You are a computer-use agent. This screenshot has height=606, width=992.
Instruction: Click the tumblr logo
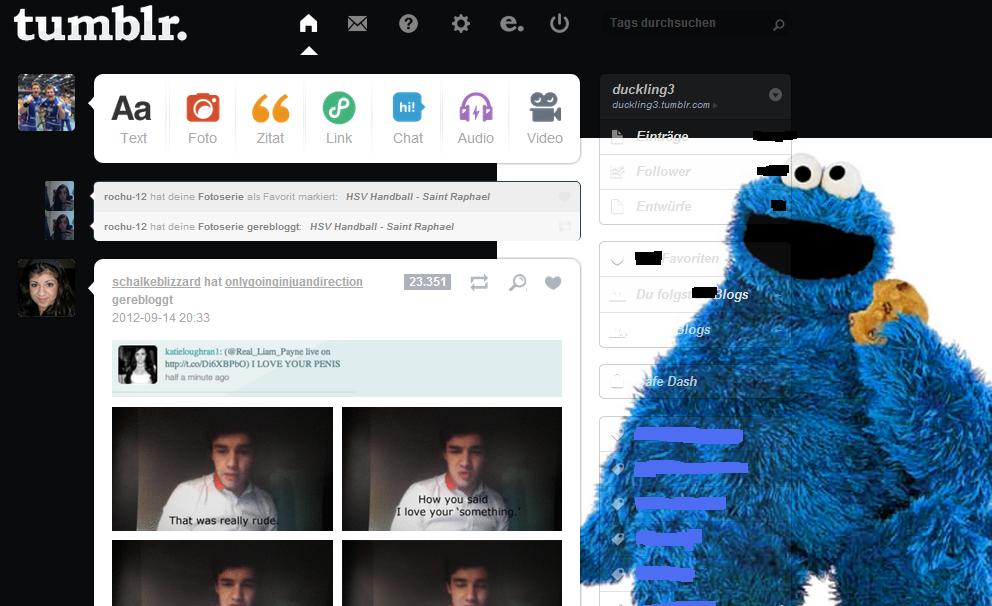click(100, 25)
